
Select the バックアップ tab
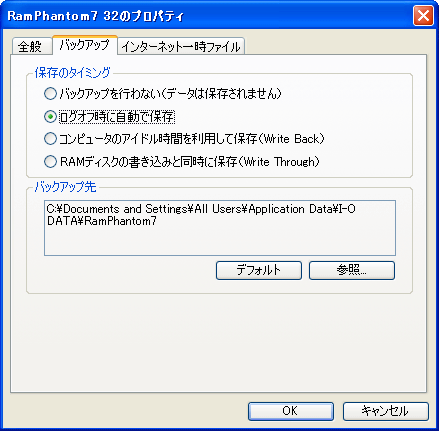click(85, 45)
